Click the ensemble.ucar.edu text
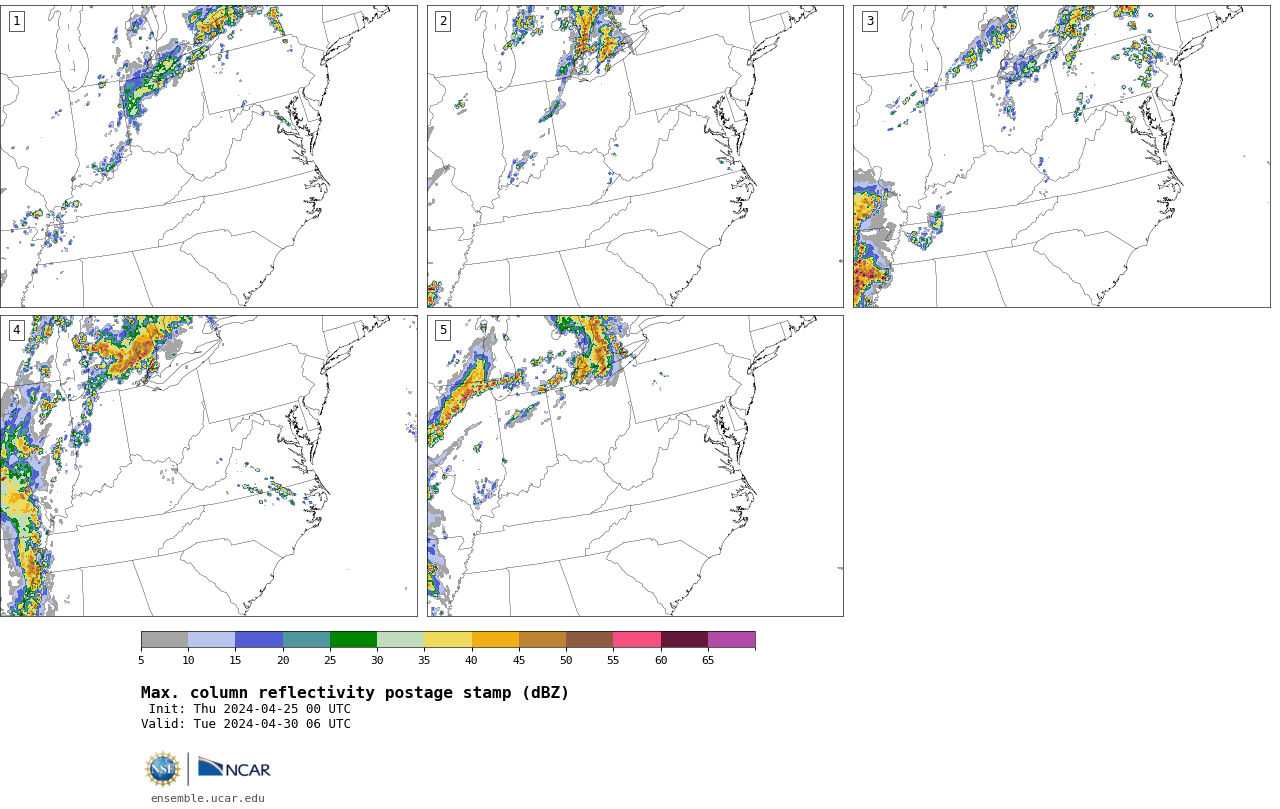1280x809 pixels. pos(208,798)
